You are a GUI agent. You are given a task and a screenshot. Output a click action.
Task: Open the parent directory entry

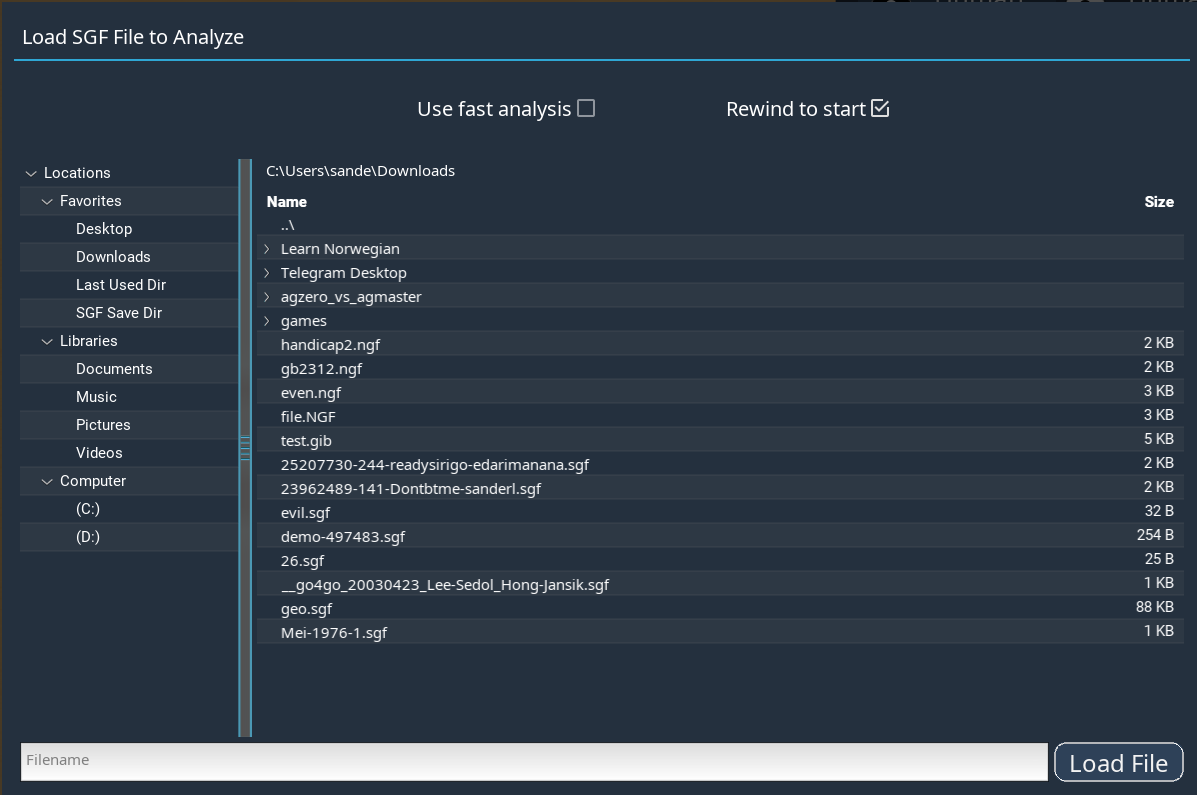click(288, 224)
